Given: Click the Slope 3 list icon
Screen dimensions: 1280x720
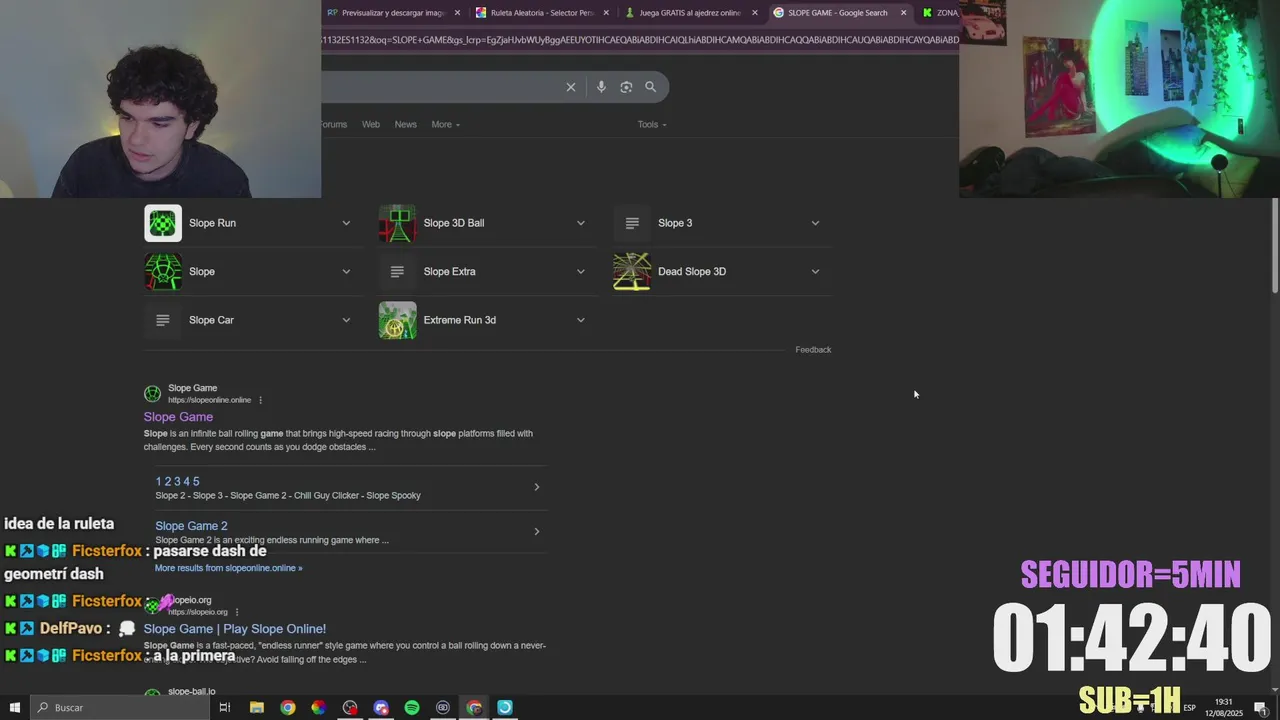Looking at the screenshot, I should [632, 223].
